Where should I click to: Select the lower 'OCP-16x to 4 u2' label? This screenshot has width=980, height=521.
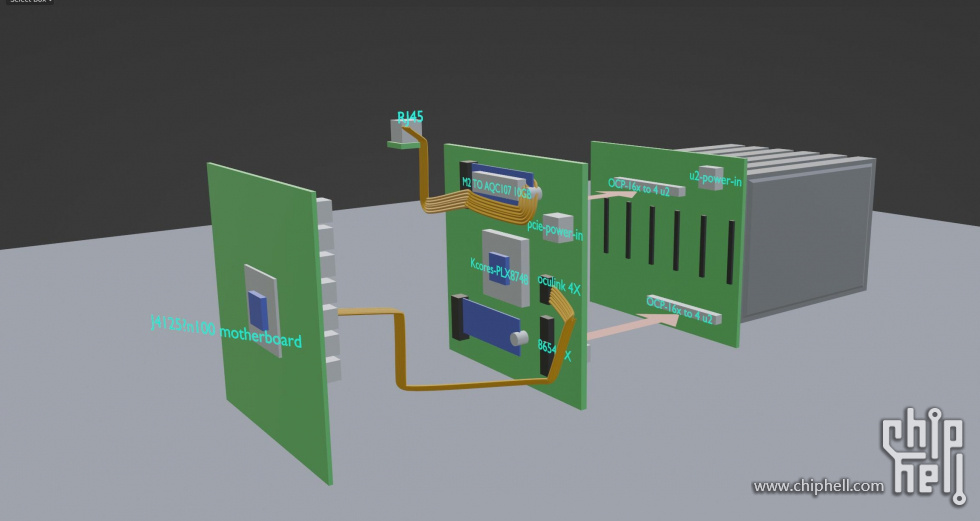[x=679, y=310]
